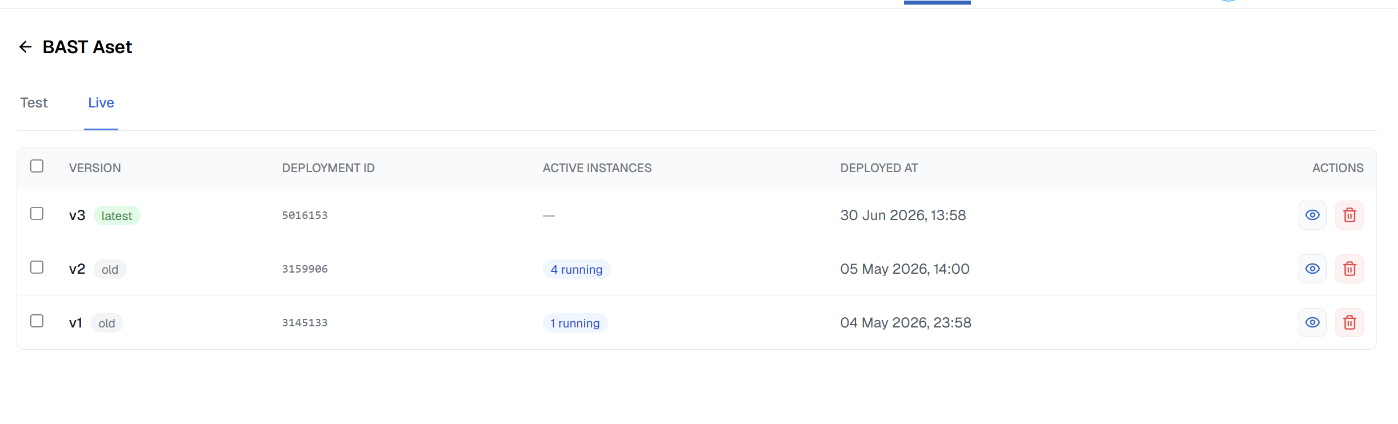Click the Deployed At column header

coord(879,168)
